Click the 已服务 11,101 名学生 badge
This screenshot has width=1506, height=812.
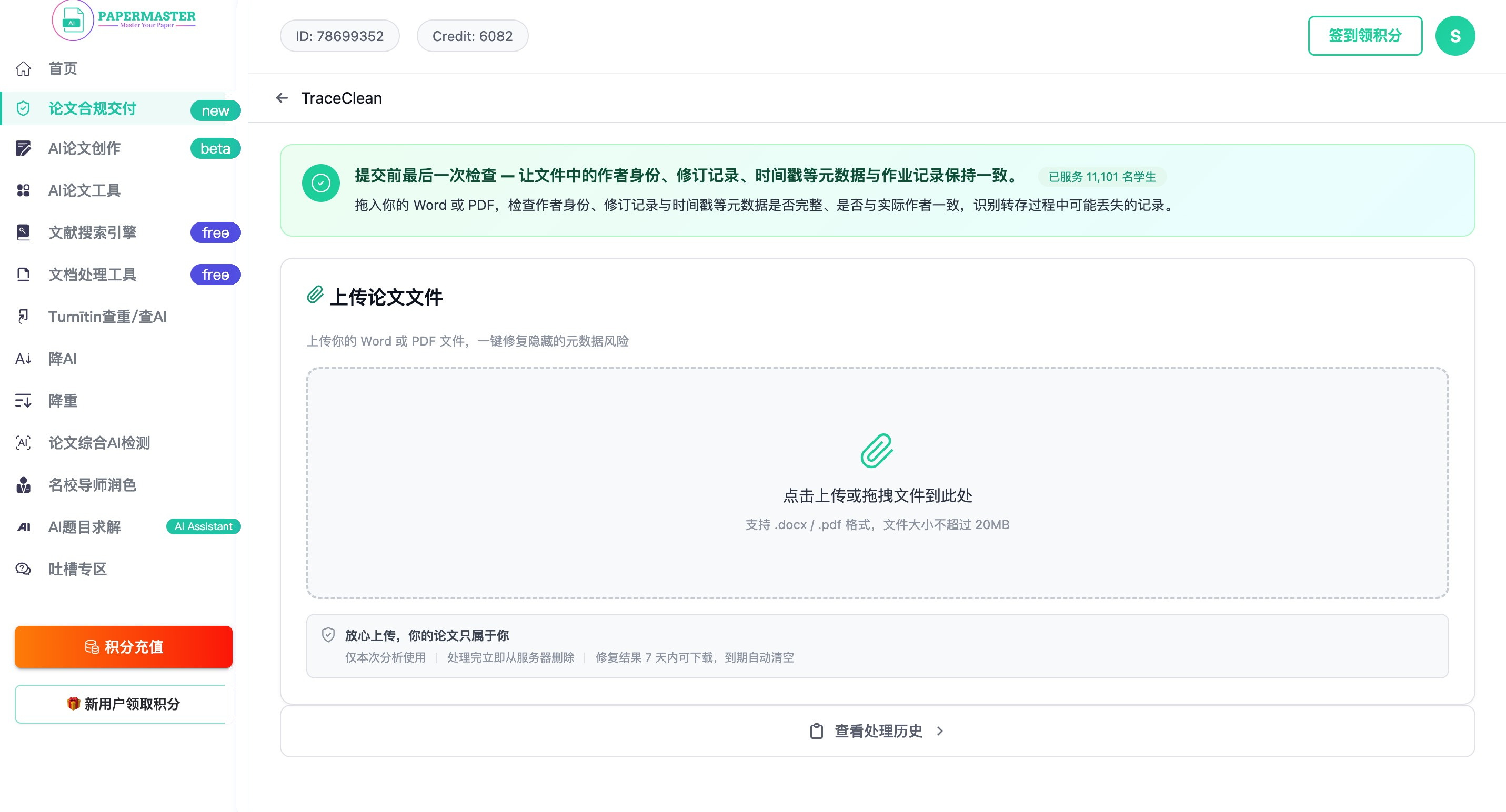click(x=1102, y=176)
